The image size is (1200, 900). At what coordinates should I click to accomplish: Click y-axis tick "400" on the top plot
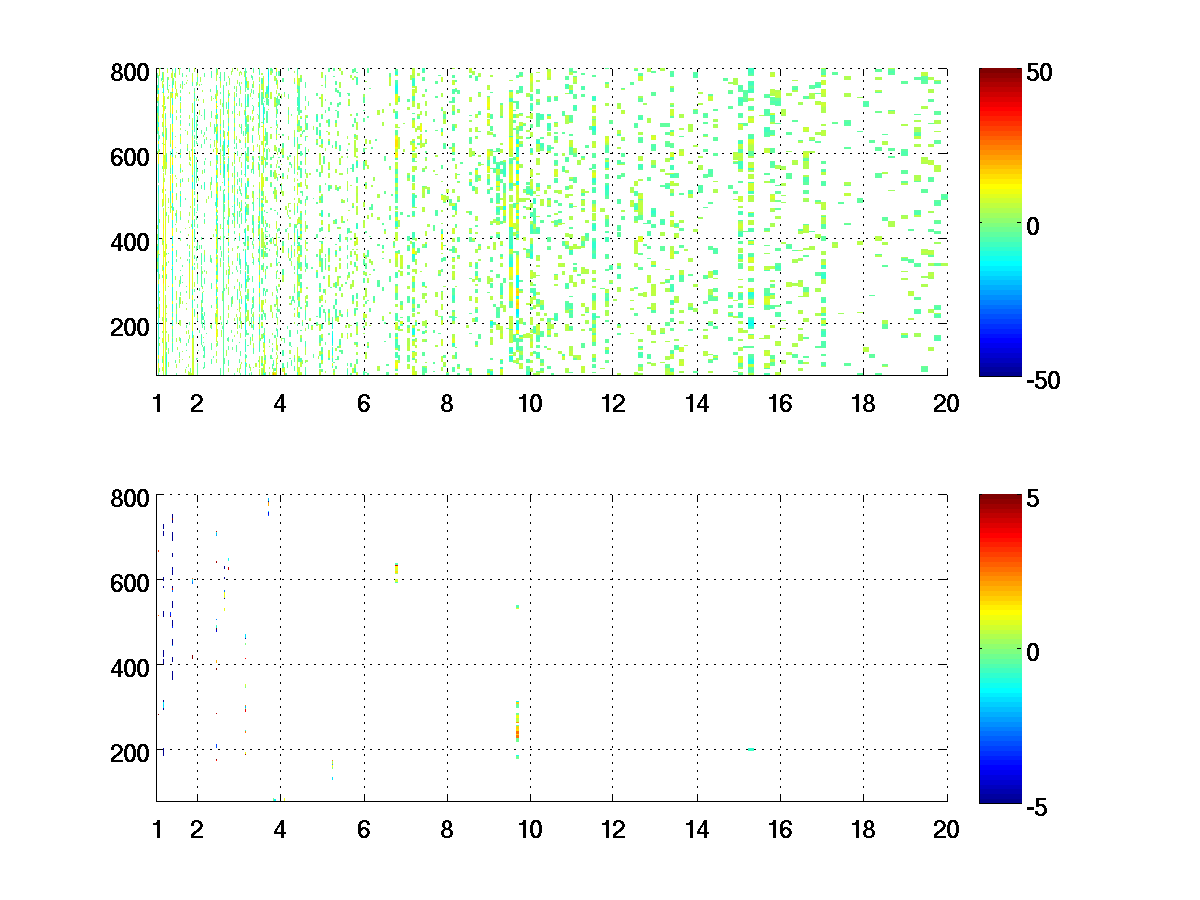tap(130, 241)
